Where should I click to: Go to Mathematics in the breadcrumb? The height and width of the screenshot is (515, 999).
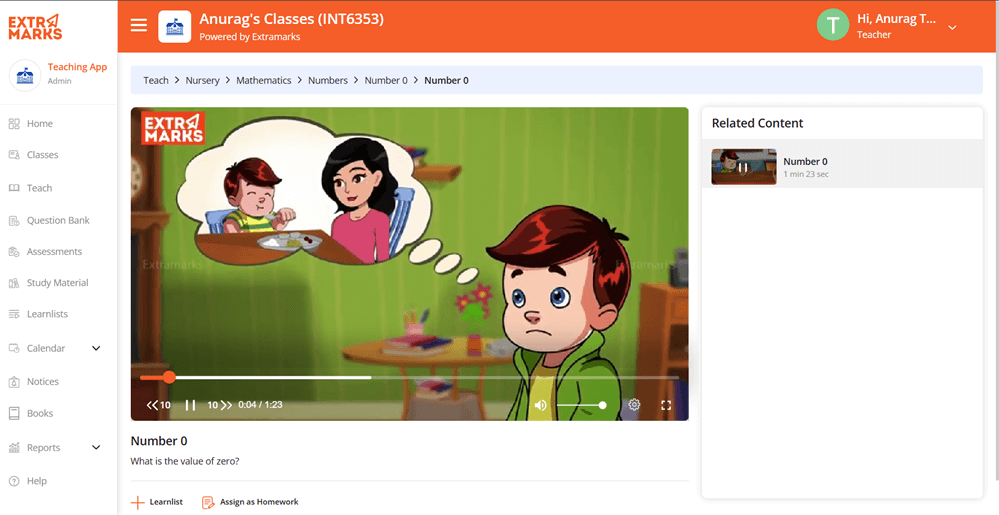[264, 80]
